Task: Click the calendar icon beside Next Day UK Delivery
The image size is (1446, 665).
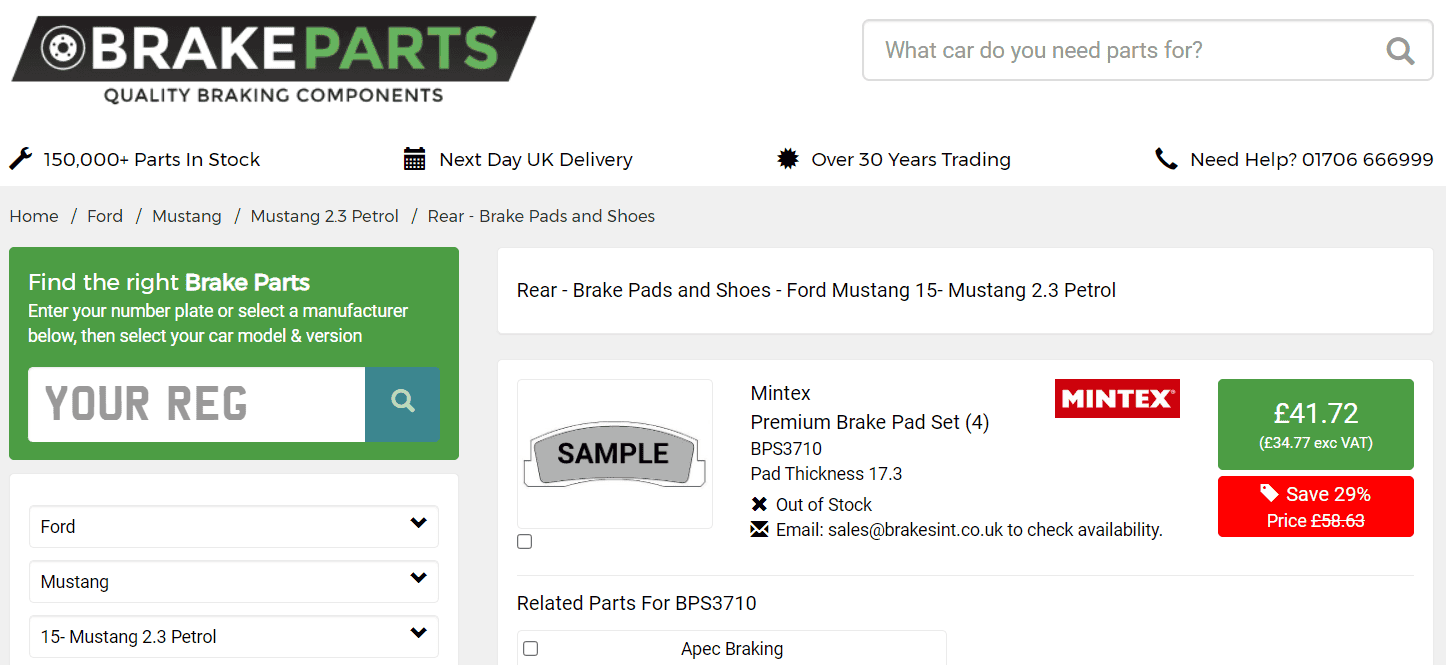Action: click(x=414, y=159)
